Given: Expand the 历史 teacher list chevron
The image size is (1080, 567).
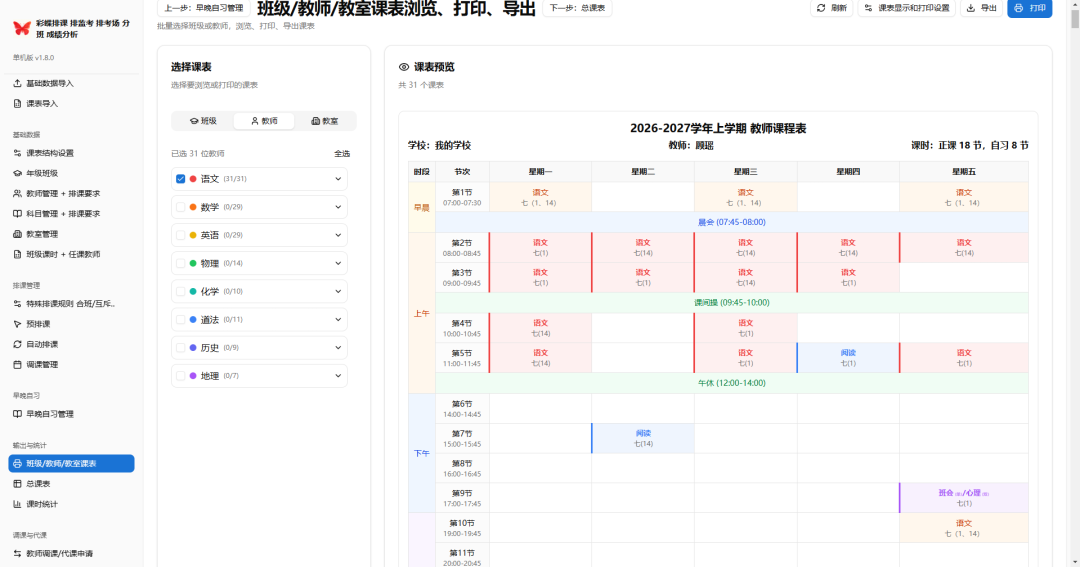Looking at the screenshot, I should click(338, 348).
